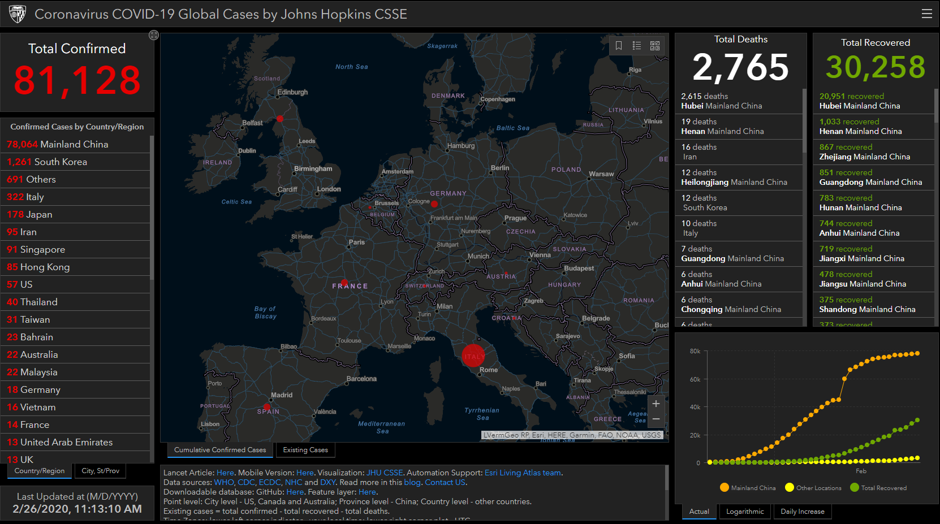
Task: Click the Johns Hopkins shield logo
Action: tap(17, 14)
